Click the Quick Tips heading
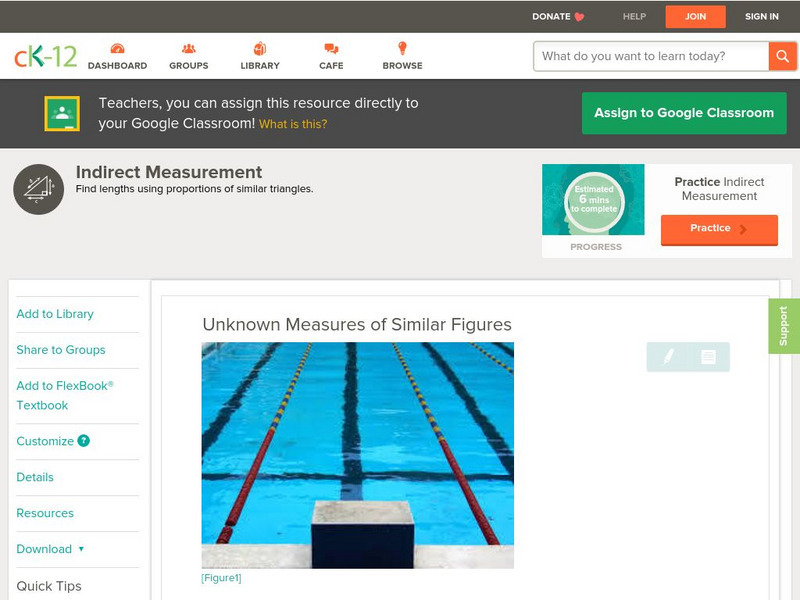Image resolution: width=800 pixels, height=600 pixels. pyautogui.click(x=49, y=586)
